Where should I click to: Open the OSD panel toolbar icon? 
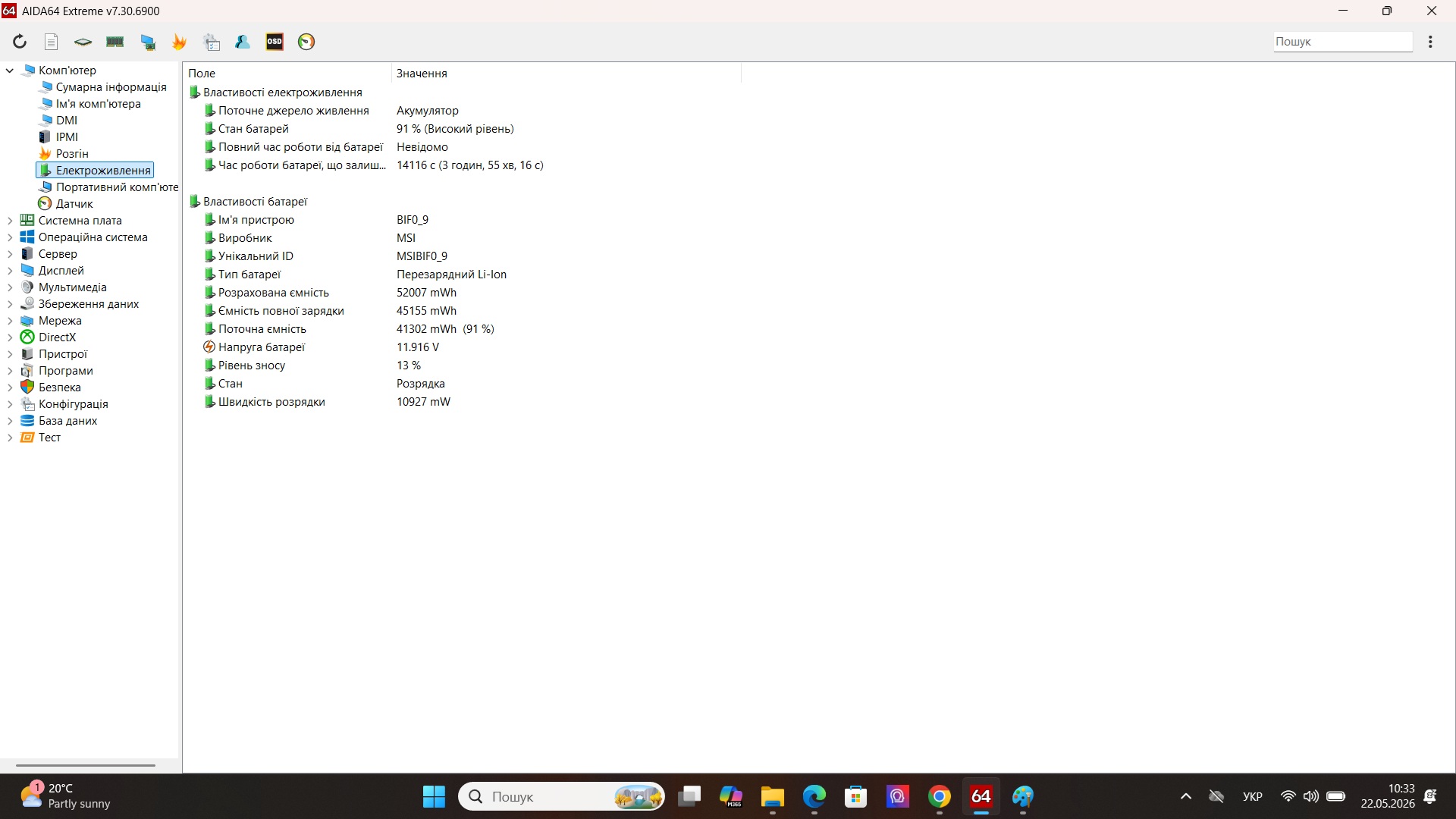pos(275,42)
